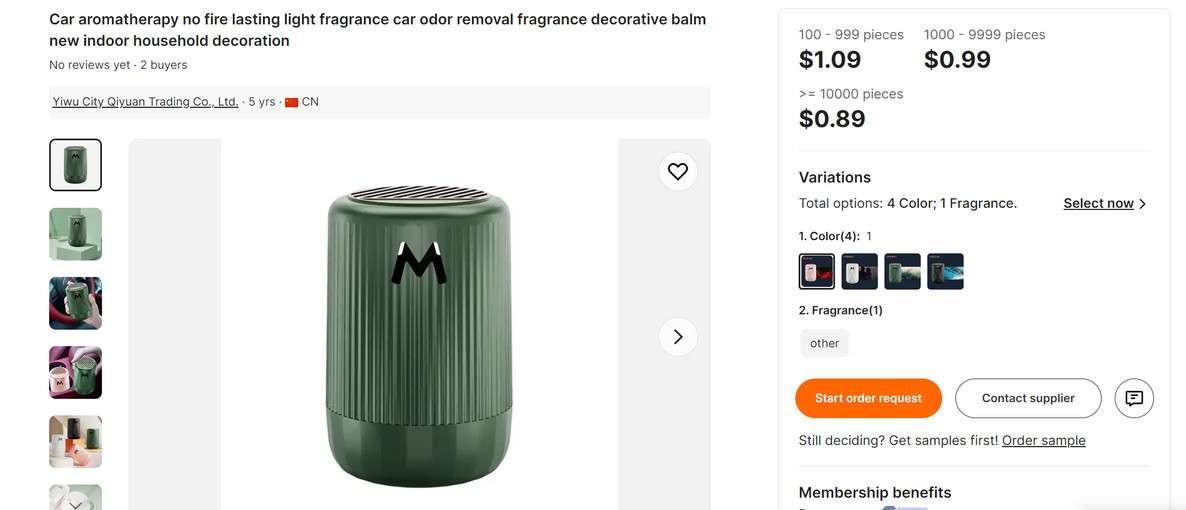Select the pink diffuser color option
Viewport: 1186px width, 510px height.
coord(817,271)
